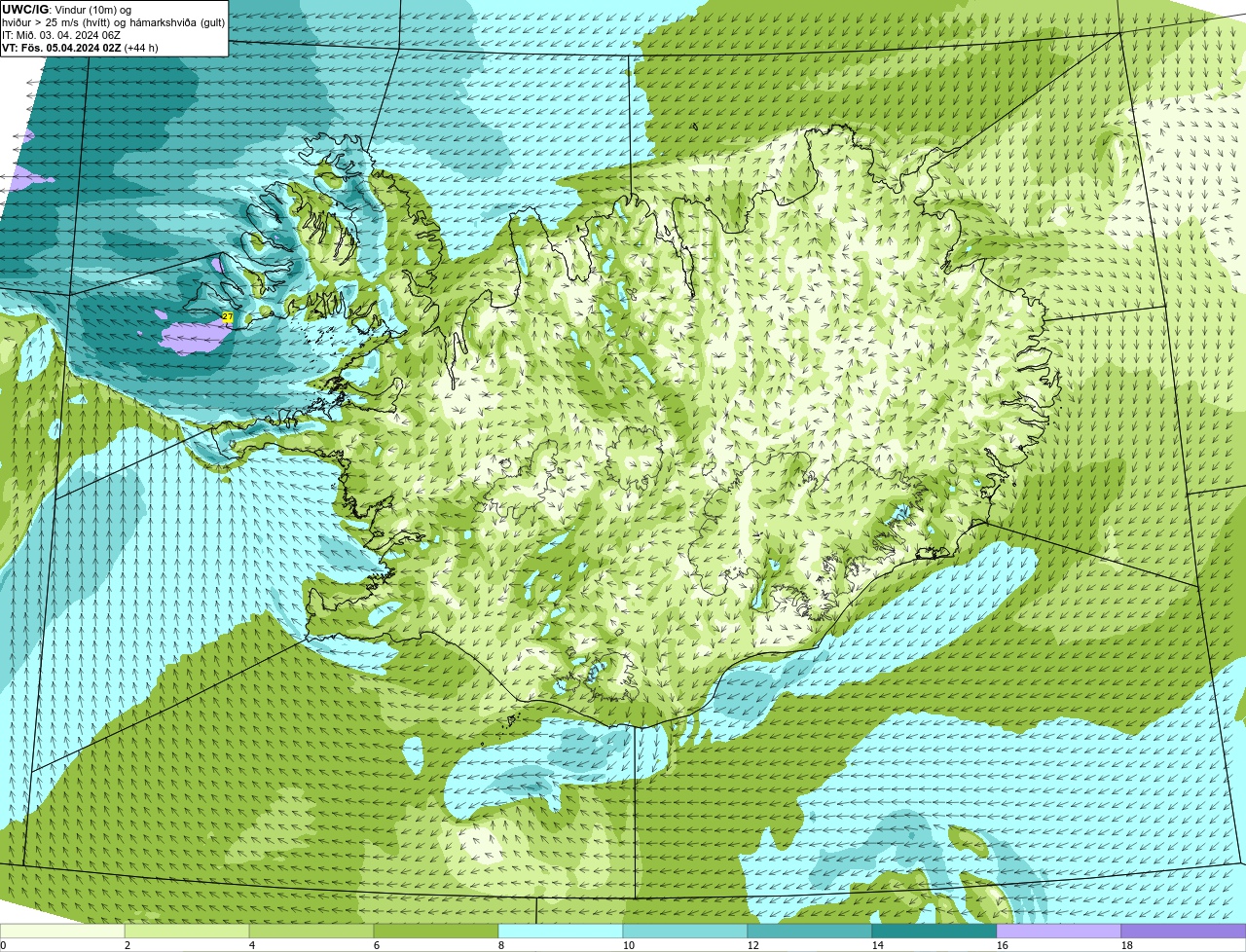Click the legend scale label '18'
1246x952 pixels.
1127,945
